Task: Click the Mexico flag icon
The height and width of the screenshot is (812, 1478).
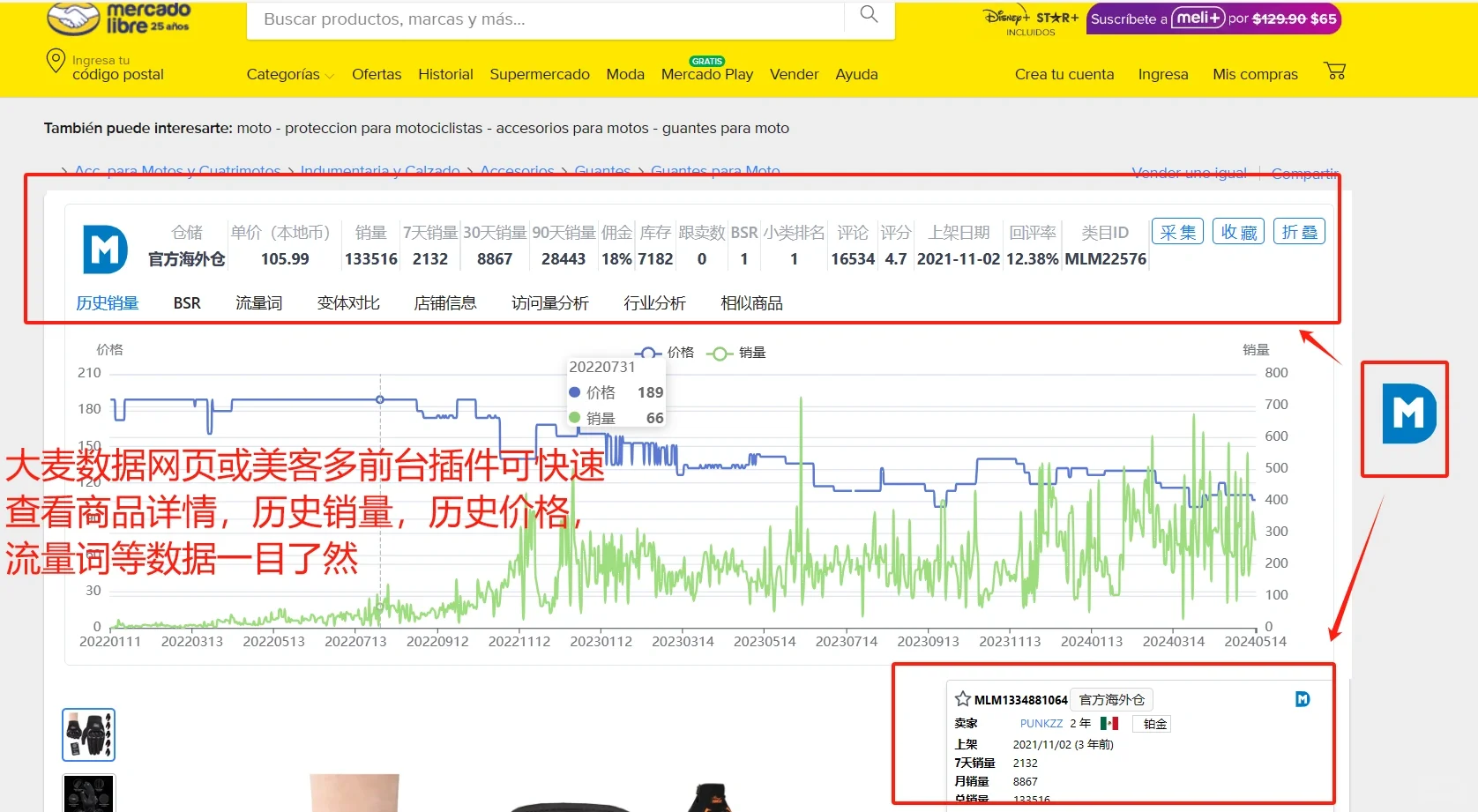Action: (x=1109, y=724)
